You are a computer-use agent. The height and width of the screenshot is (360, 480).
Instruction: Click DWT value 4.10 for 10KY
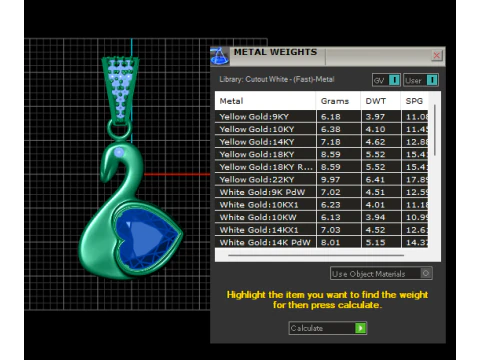375,129
